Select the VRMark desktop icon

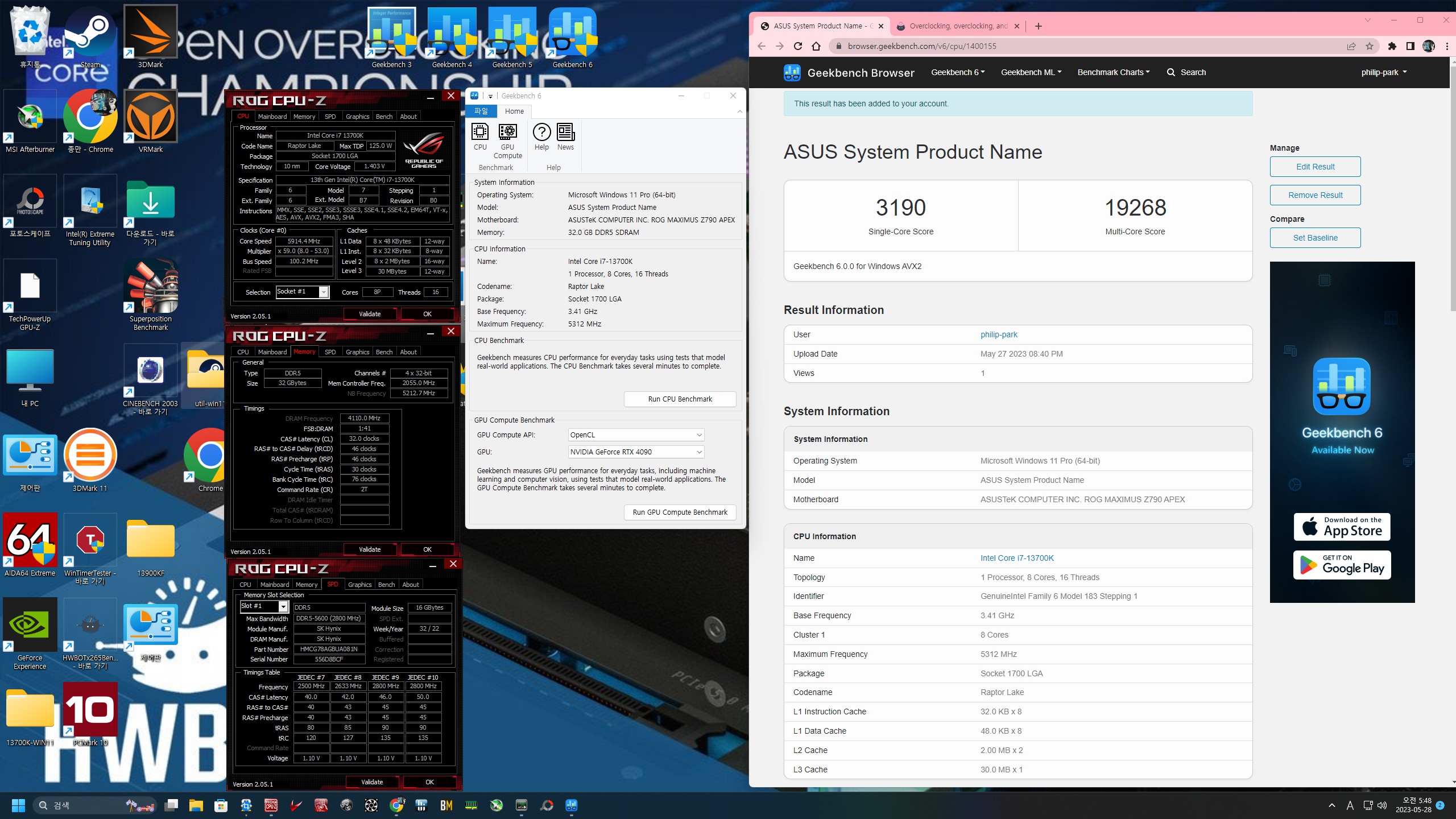point(150,122)
